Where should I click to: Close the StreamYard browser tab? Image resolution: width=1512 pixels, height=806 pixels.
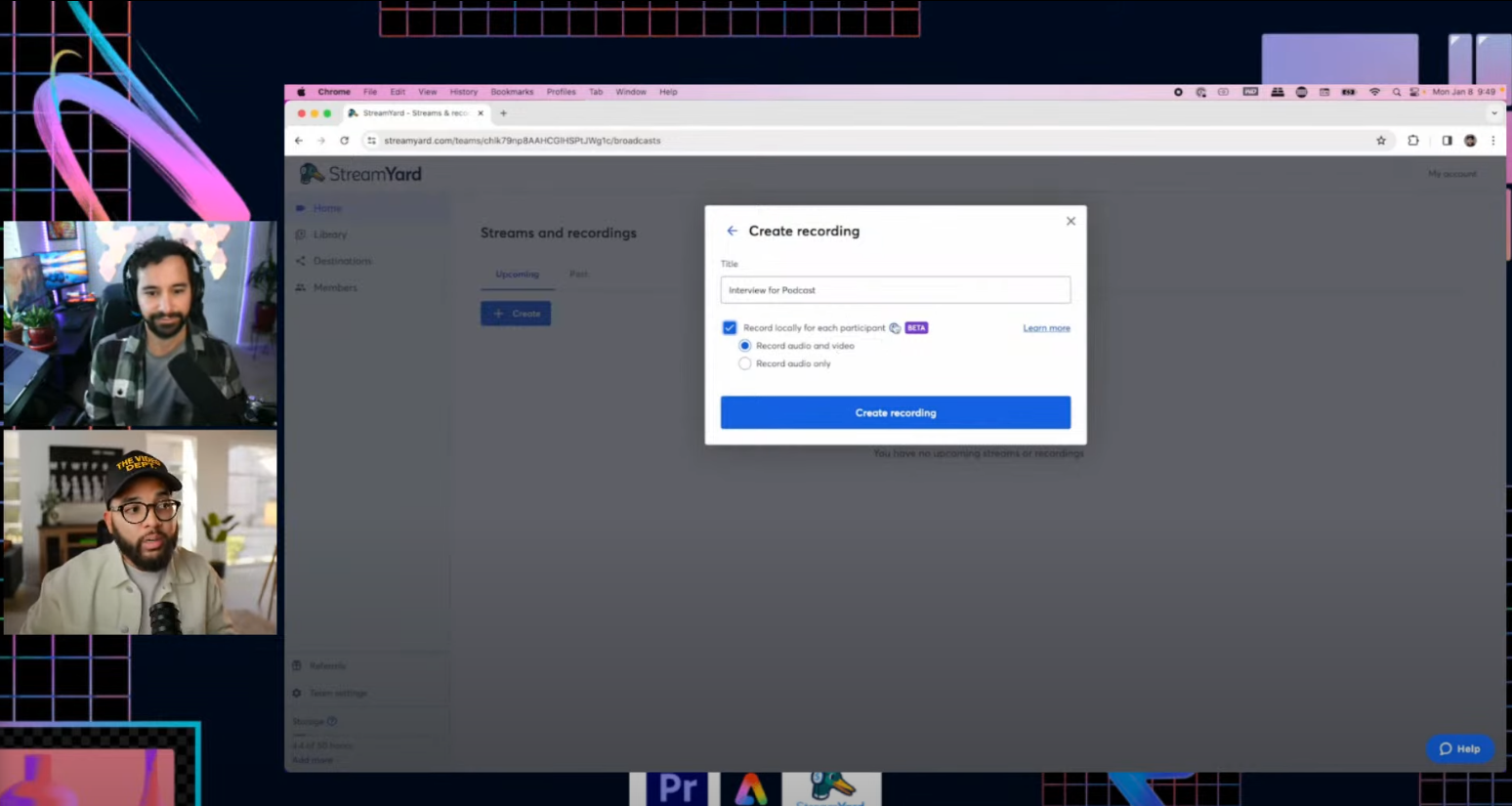pos(481,113)
